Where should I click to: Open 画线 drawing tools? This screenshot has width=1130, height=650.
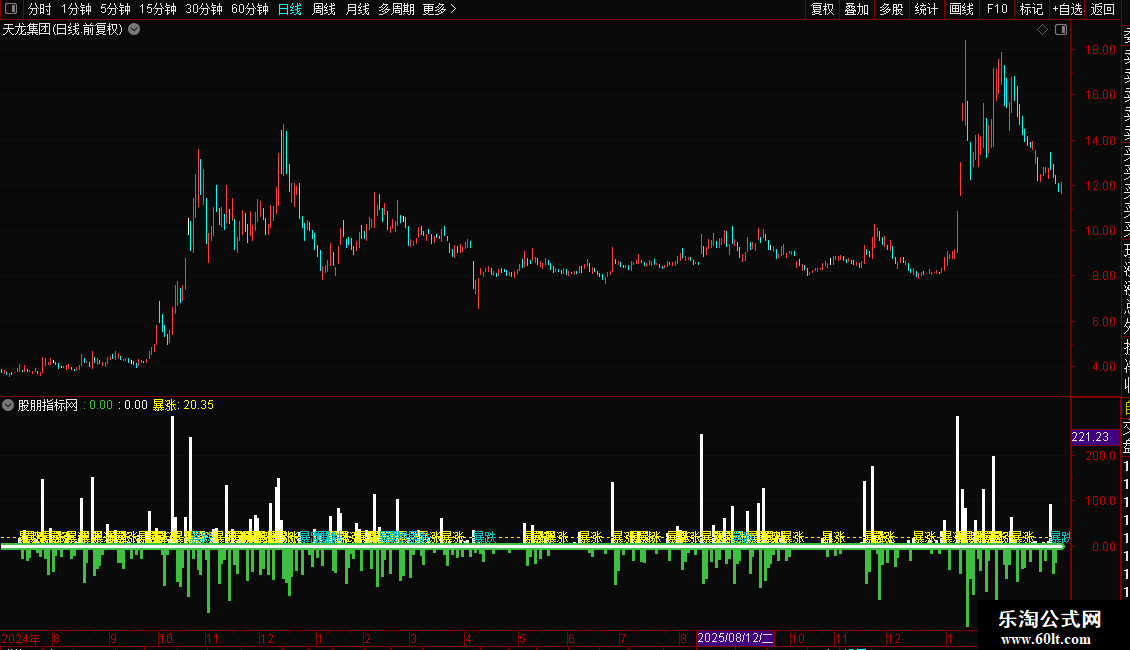tap(961, 9)
